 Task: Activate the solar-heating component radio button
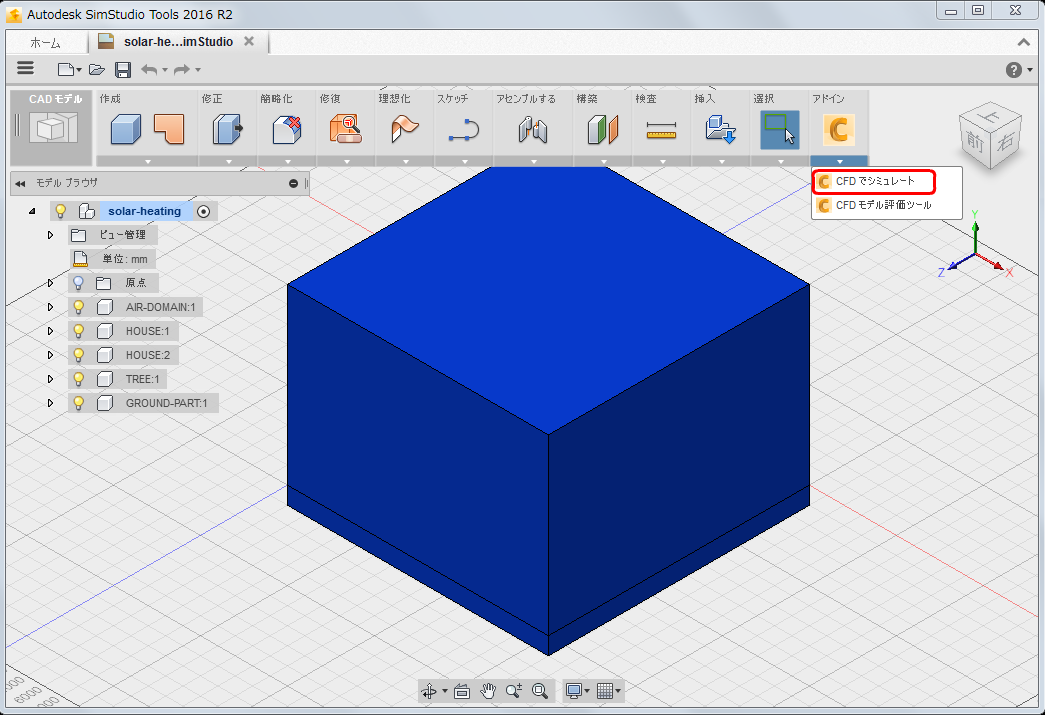tap(204, 211)
